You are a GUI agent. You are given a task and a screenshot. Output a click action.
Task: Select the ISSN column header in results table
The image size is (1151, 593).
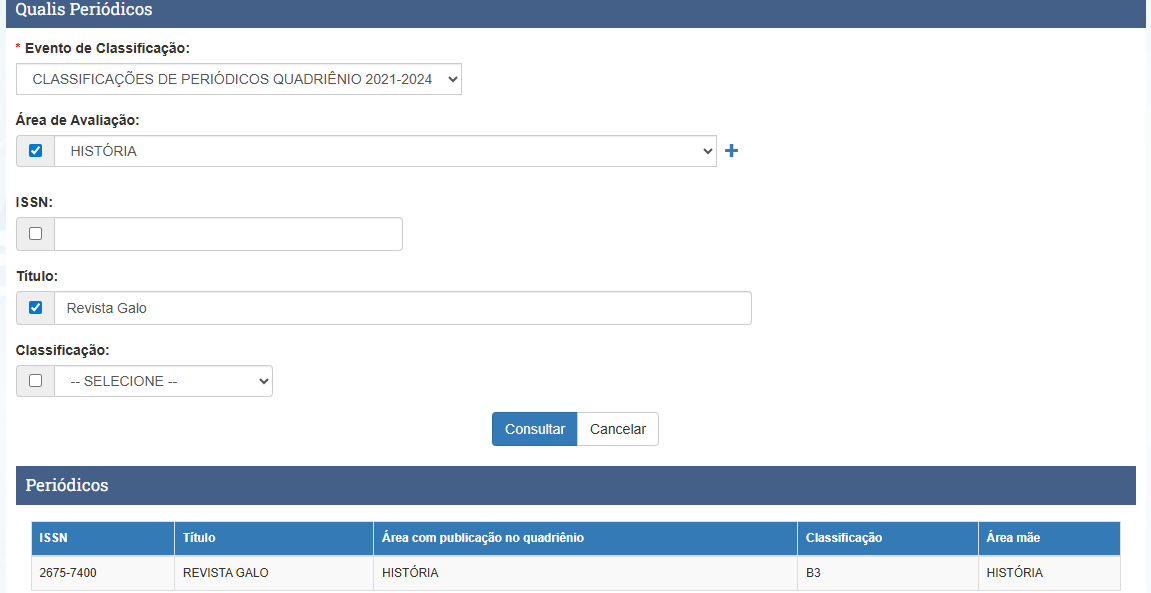pyautogui.click(x=54, y=538)
